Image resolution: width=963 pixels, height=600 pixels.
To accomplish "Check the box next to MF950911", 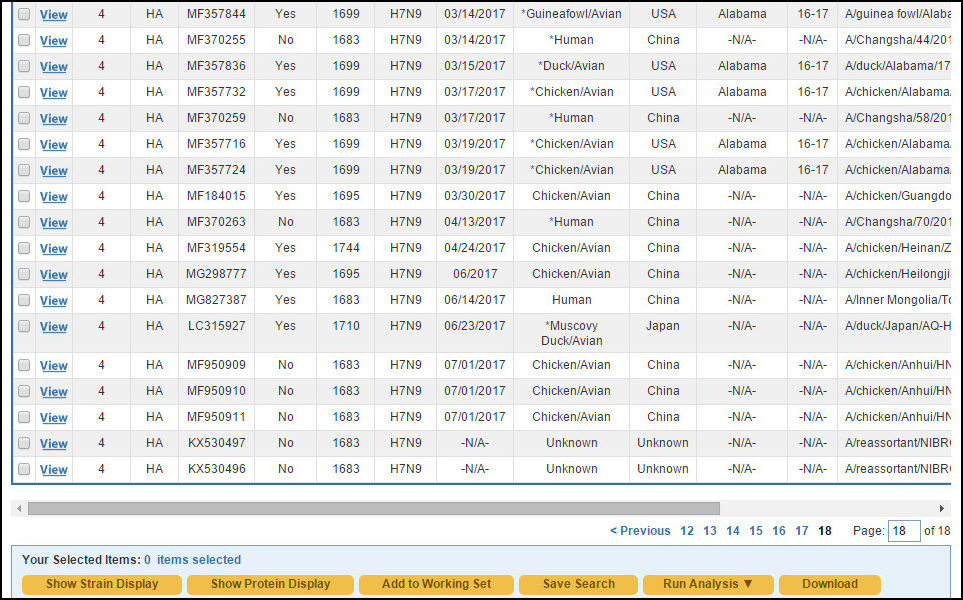I will 24,417.
